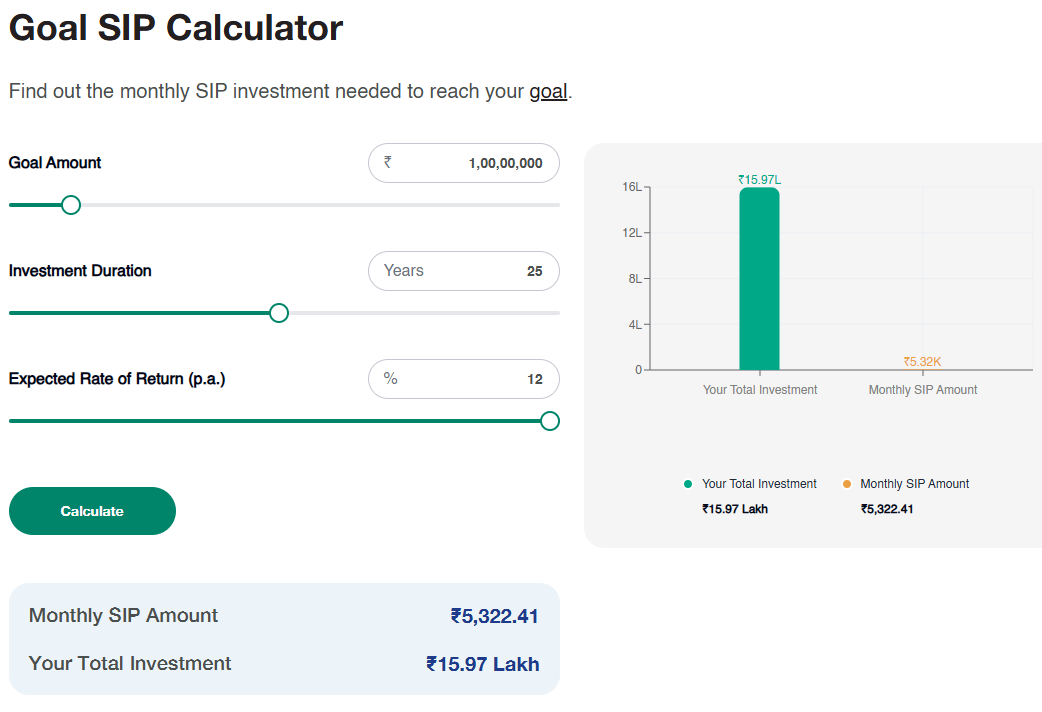The image size is (1042, 712).
Task: Click the ₹5.32K data label in chart
Action: 922,362
